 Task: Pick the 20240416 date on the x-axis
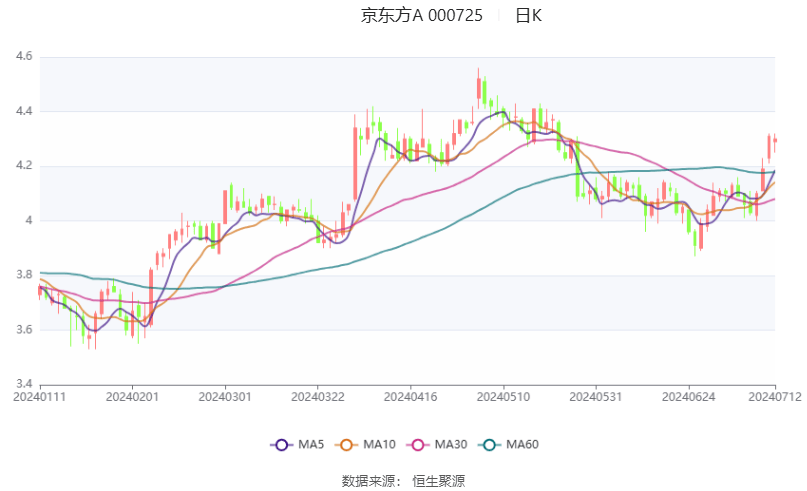point(410,397)
